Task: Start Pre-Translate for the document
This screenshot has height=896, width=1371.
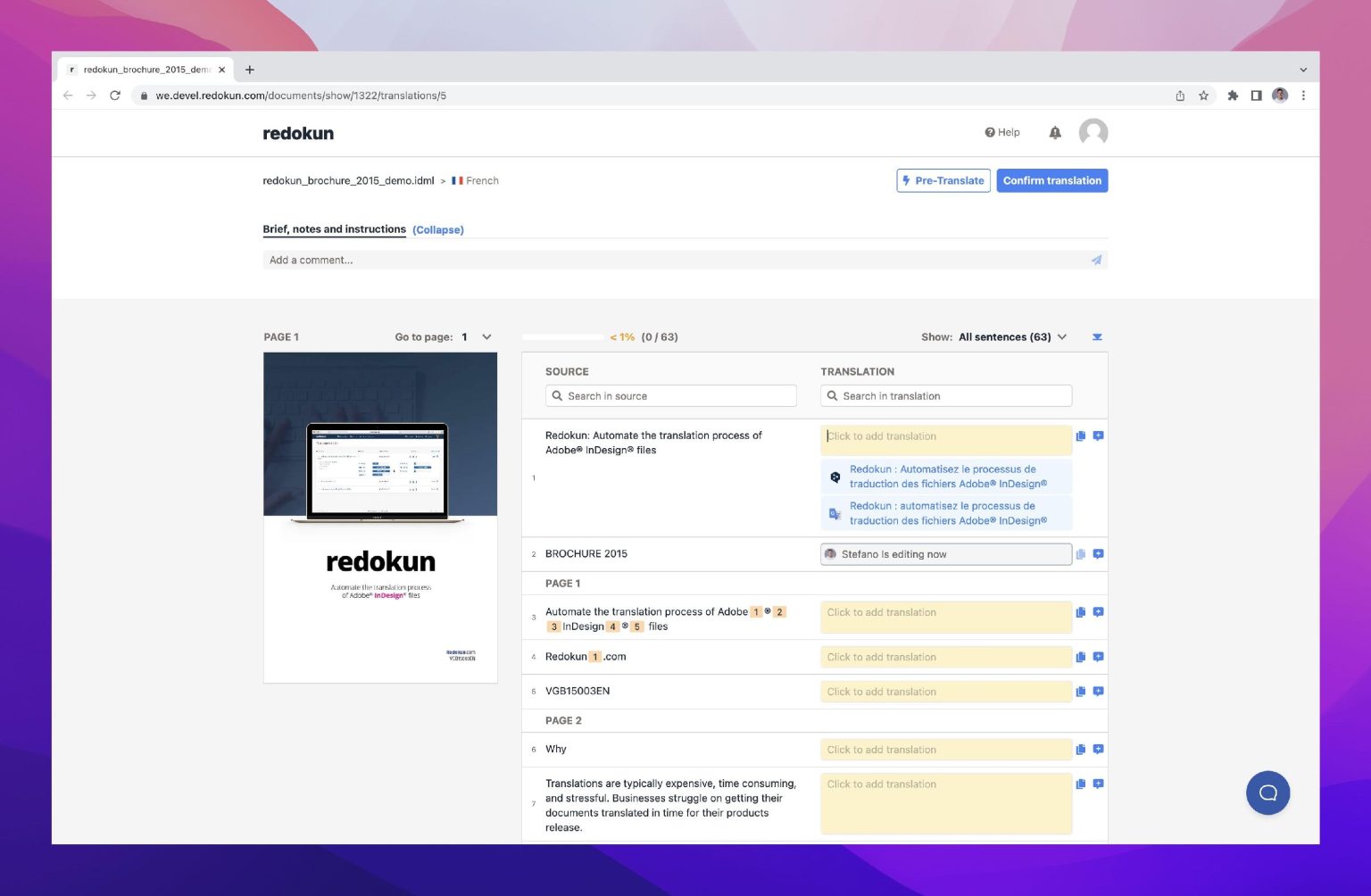Action: click(943, 180)
